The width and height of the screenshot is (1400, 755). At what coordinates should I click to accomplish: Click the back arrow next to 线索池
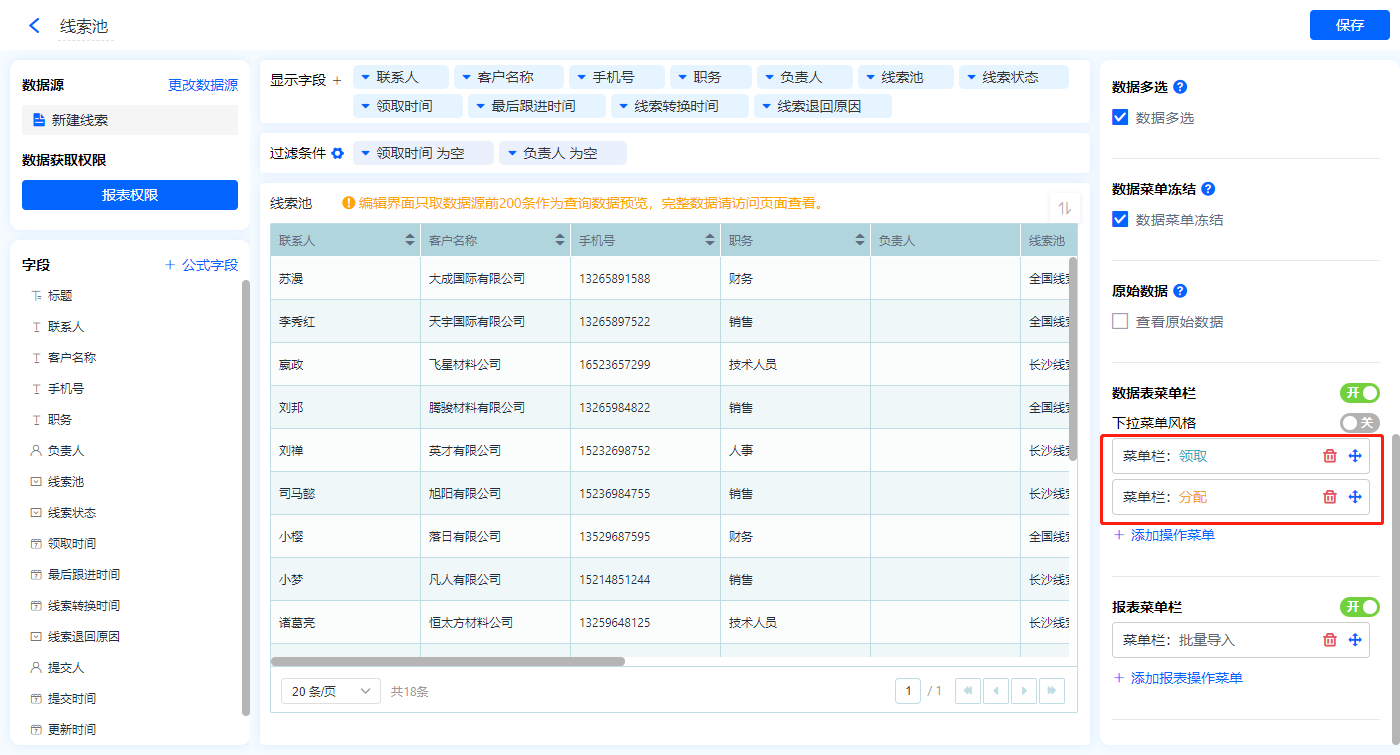(35, 26)
